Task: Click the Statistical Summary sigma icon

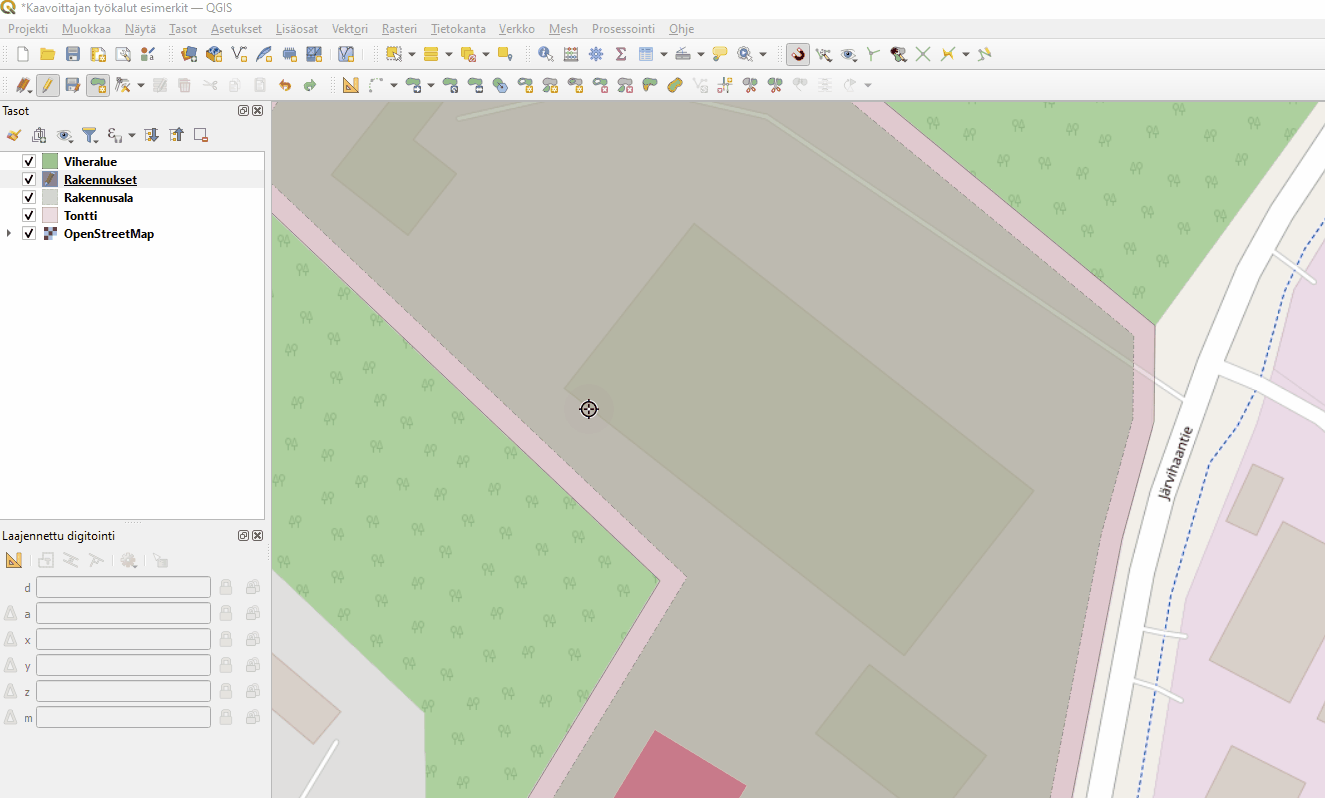Action: click(x=620, y=54)
